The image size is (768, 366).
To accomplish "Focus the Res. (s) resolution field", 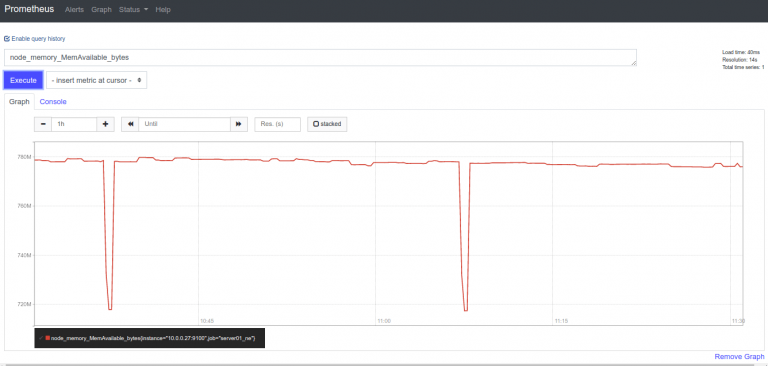I will tap(277, 124).
